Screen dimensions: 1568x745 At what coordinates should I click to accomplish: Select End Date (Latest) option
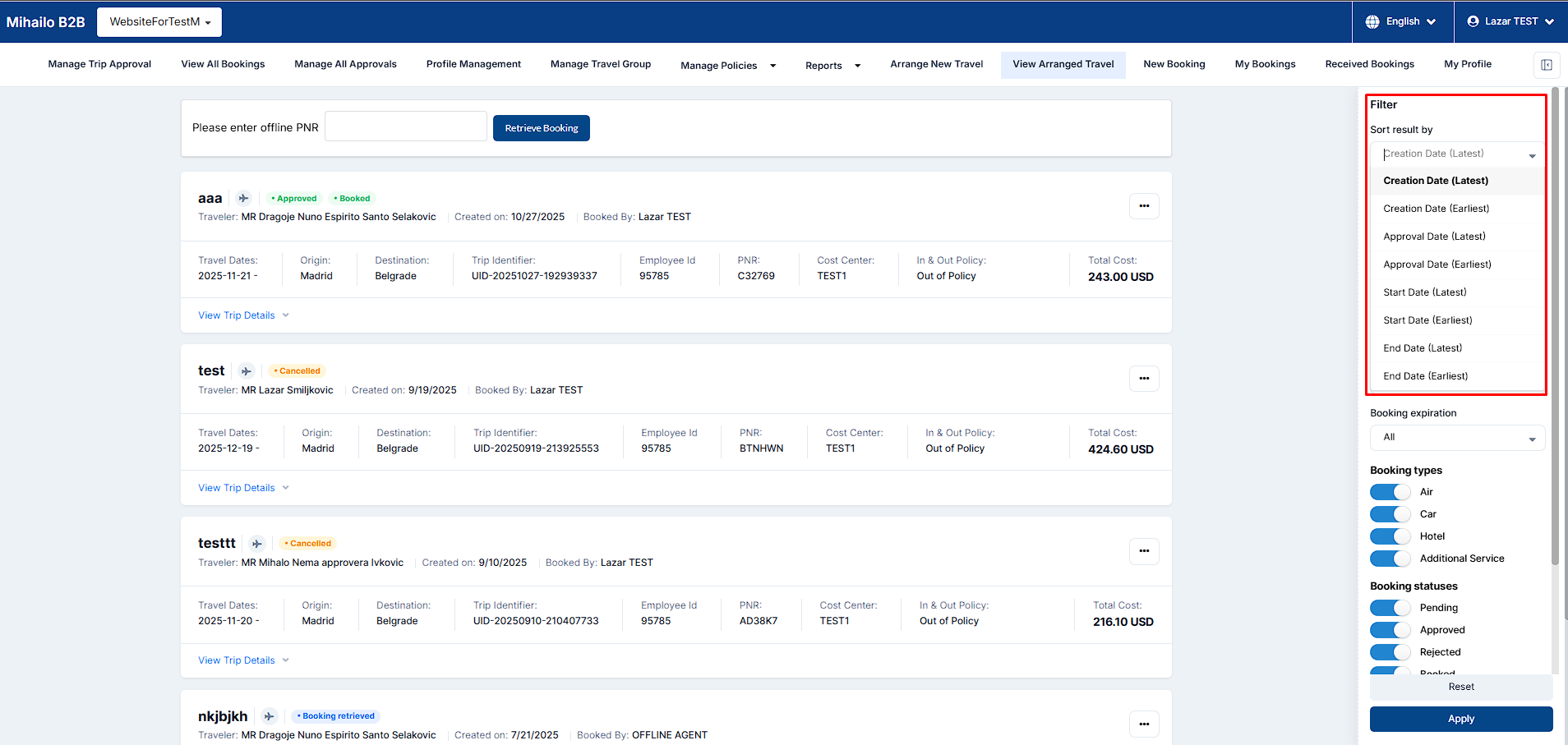point(1457,348)
